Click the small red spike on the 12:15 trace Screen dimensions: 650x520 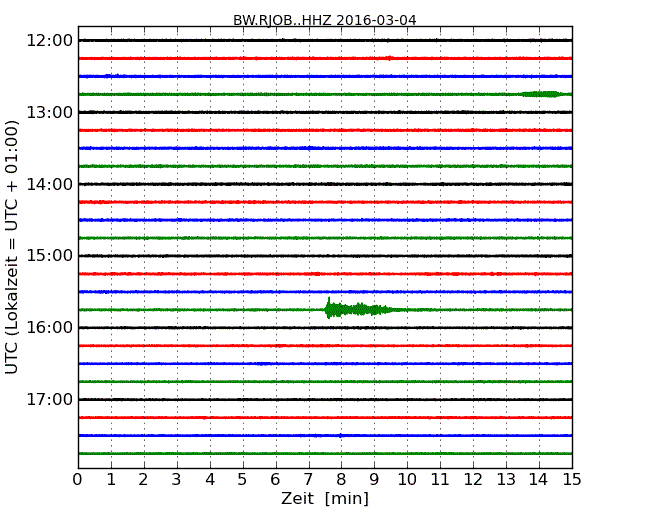pyautogui.click(x=389, y=58)
